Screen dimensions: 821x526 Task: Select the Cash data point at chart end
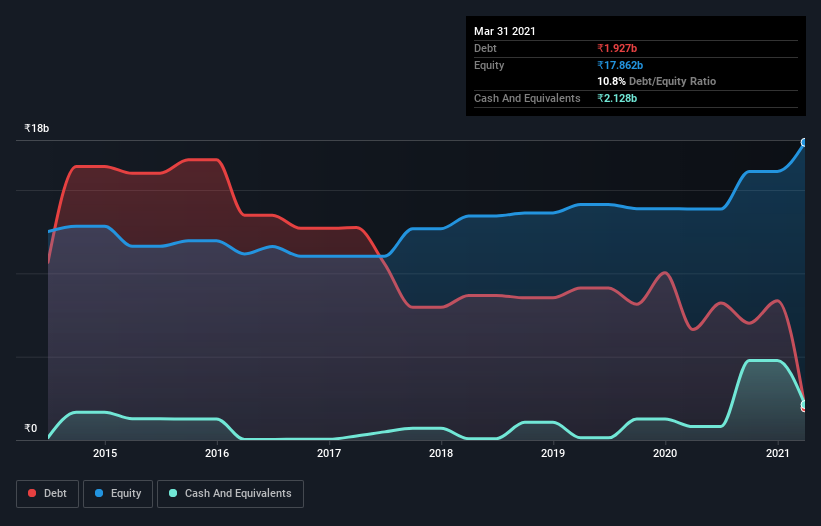[x=804, y=405]
